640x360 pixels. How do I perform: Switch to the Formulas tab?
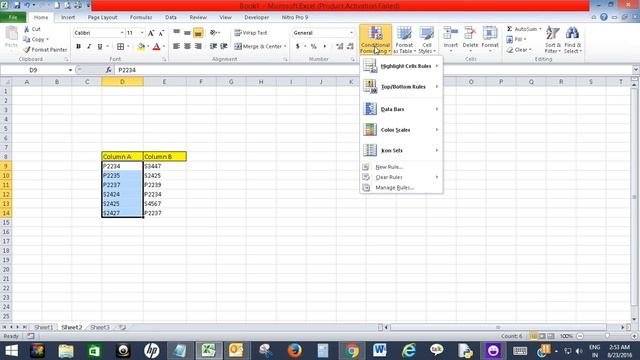pos(141,18)
